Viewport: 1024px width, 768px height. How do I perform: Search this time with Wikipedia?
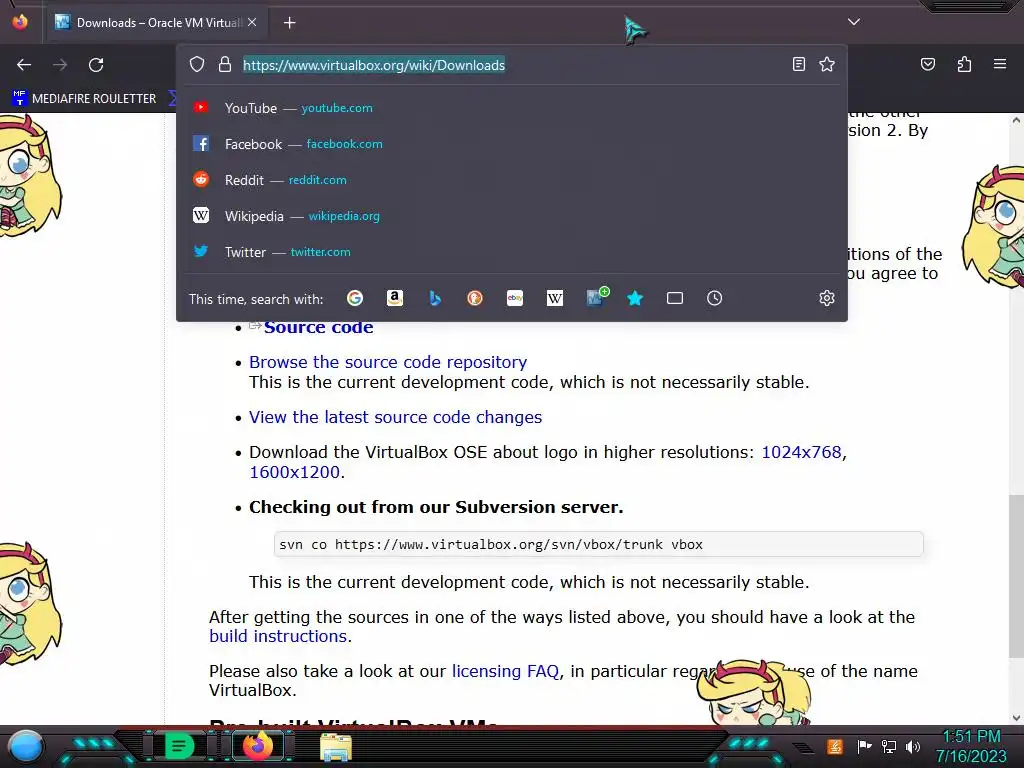click(x=554, y=298)
